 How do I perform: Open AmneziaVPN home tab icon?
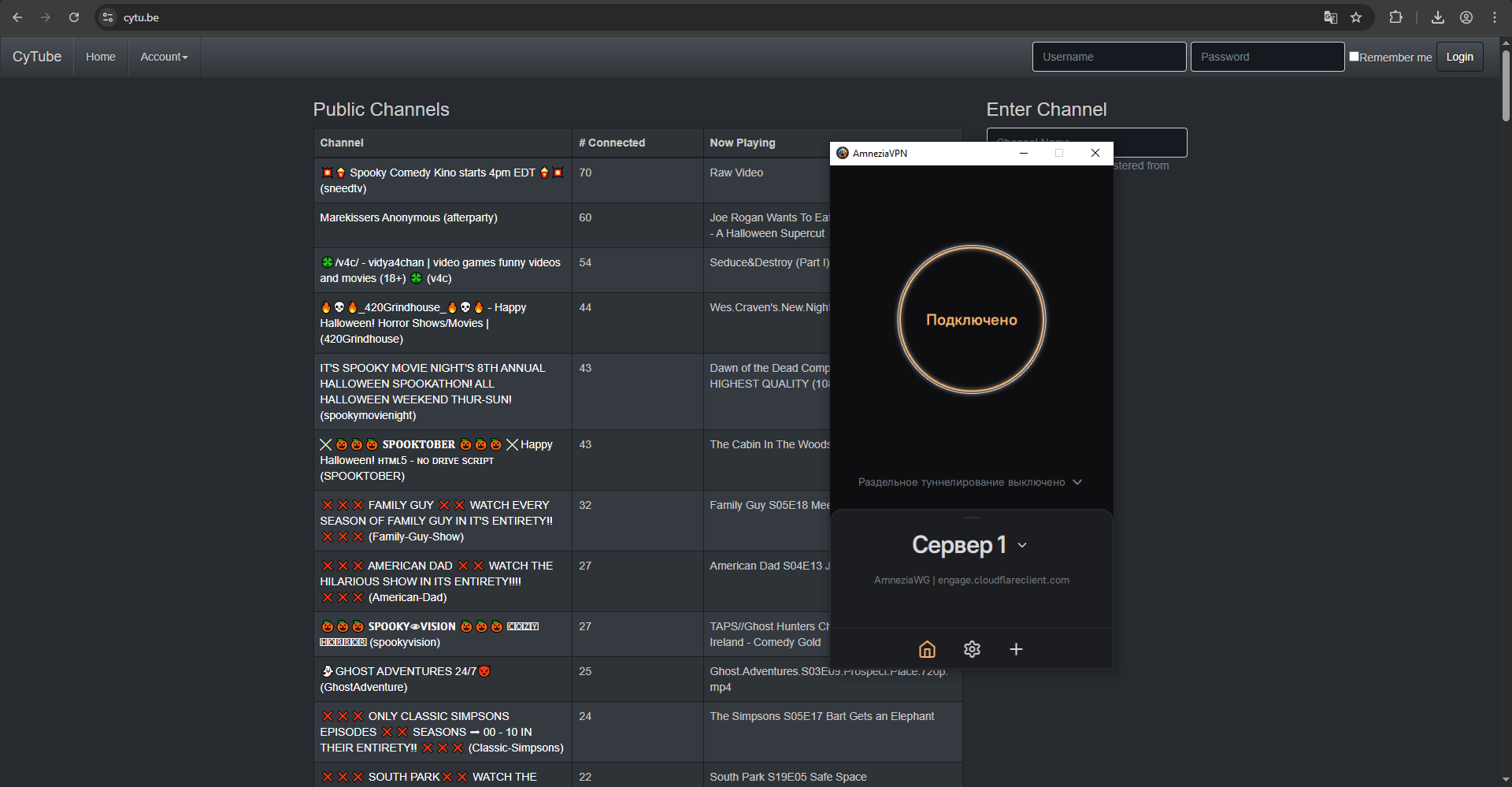[x=927, y=649]
